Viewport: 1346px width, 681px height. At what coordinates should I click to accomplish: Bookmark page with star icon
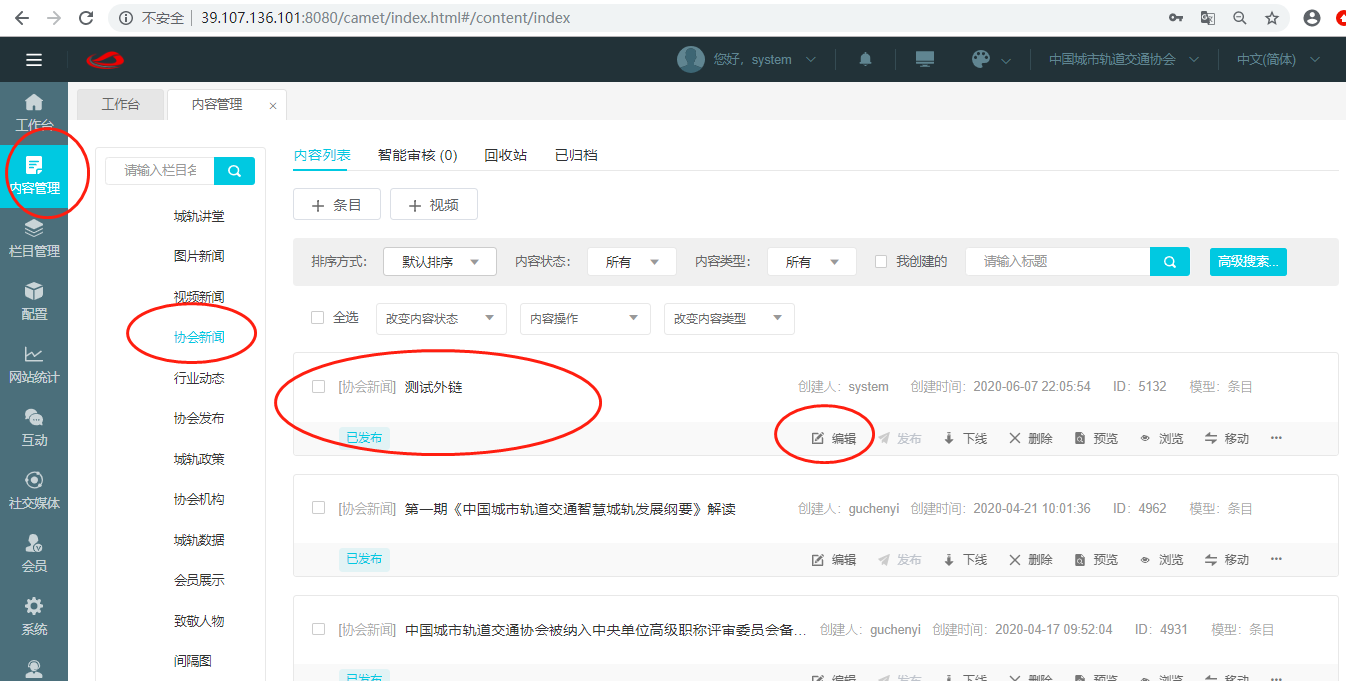[x=1272, y=18]
